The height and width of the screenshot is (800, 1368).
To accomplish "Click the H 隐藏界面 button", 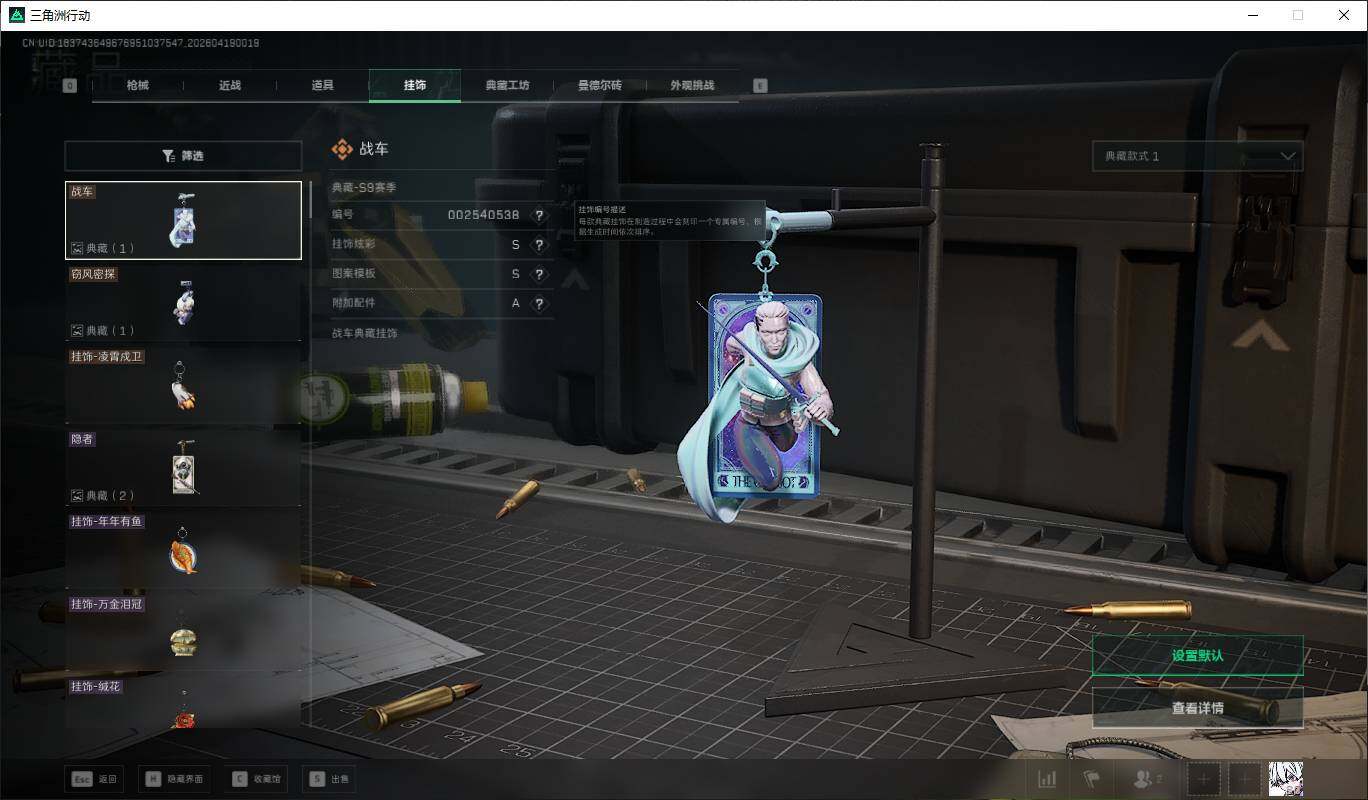I will [x=175, y=779].
